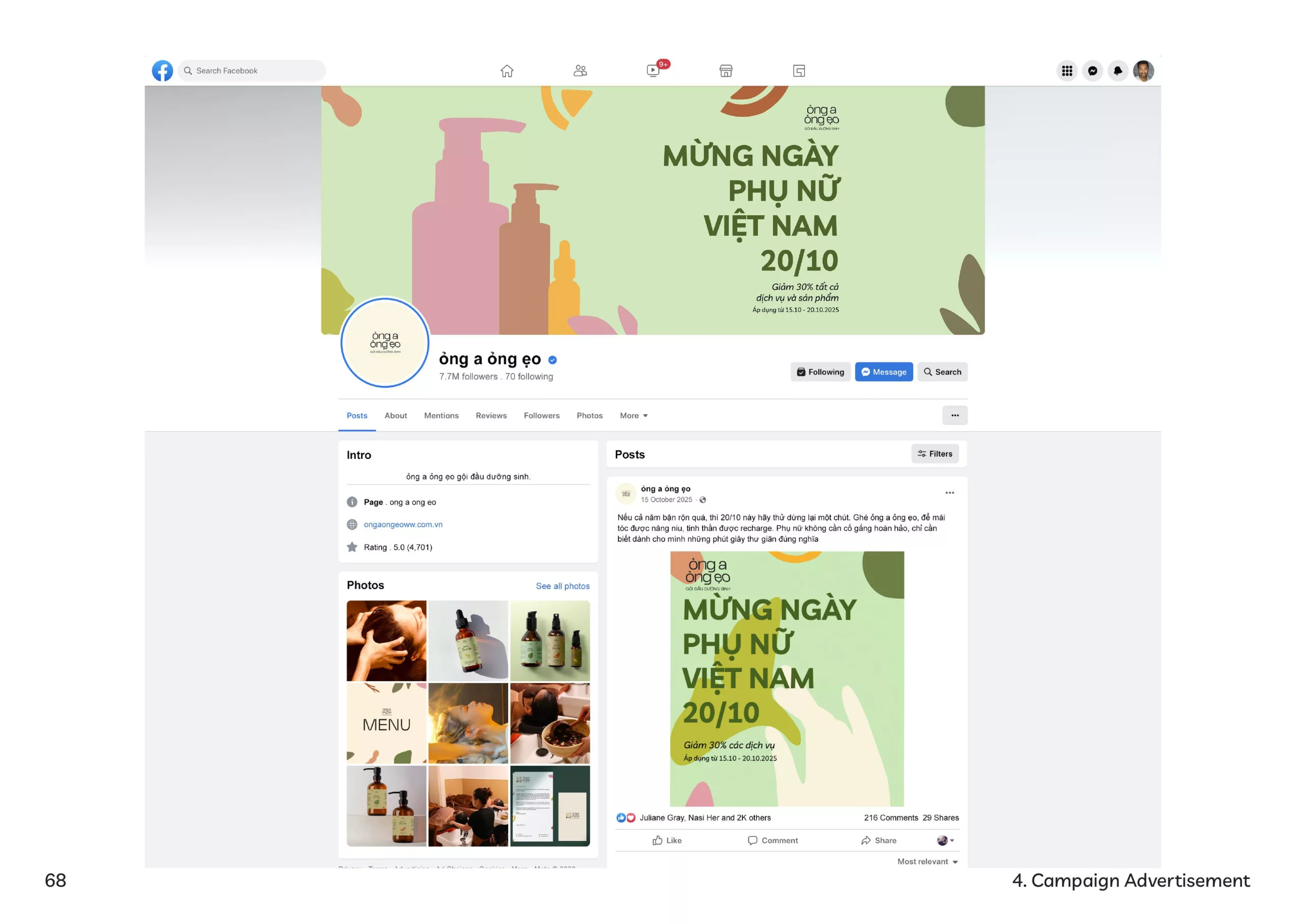Viewport: 1306px width, 924px height.
Task: Open the Most relevant comment sorting dropdown
Action: [927, 861]
